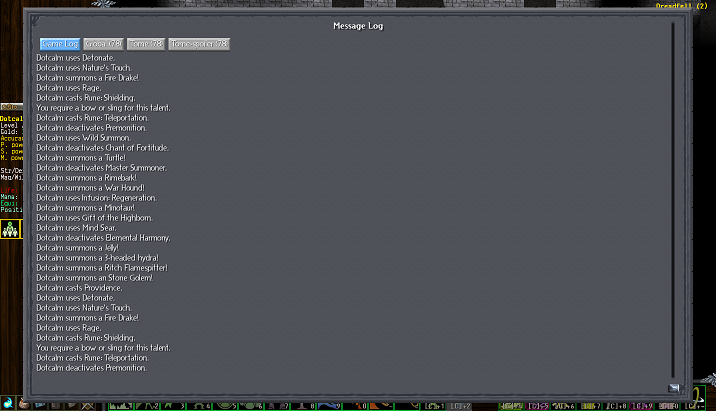Click the 'Dreadfell (2)' zone name text
Image resolution: width=716 pixels, height=411 pixels.
pos(681,5)
